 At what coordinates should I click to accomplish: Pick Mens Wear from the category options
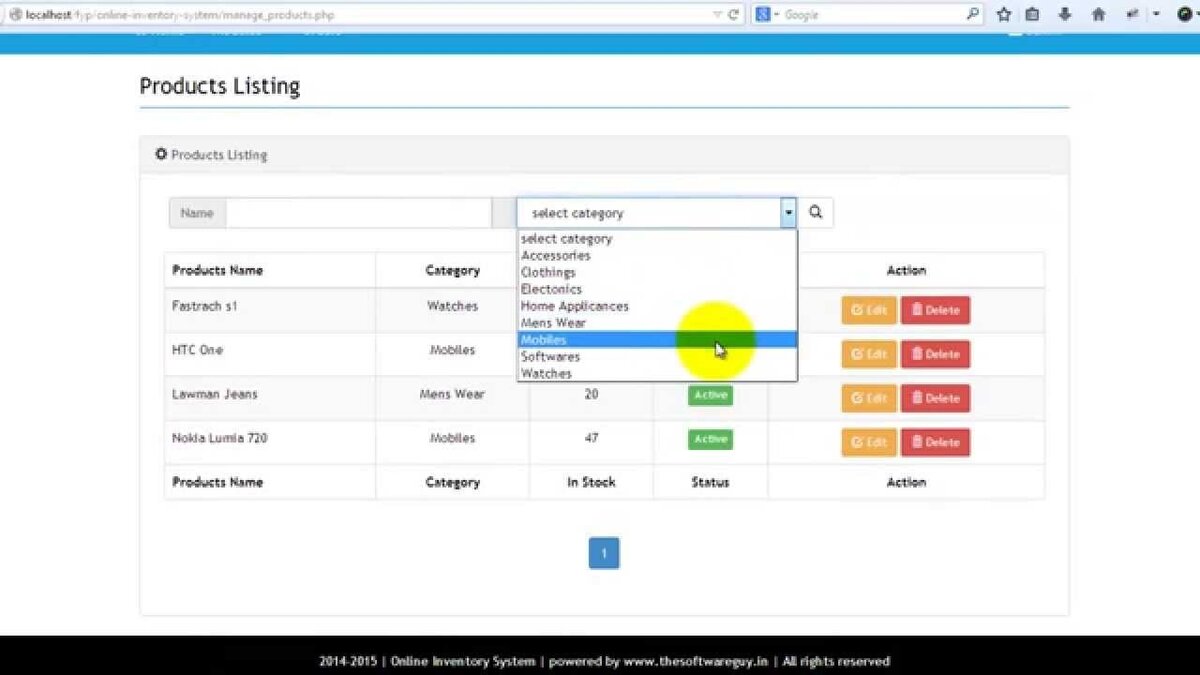point(657,323)
